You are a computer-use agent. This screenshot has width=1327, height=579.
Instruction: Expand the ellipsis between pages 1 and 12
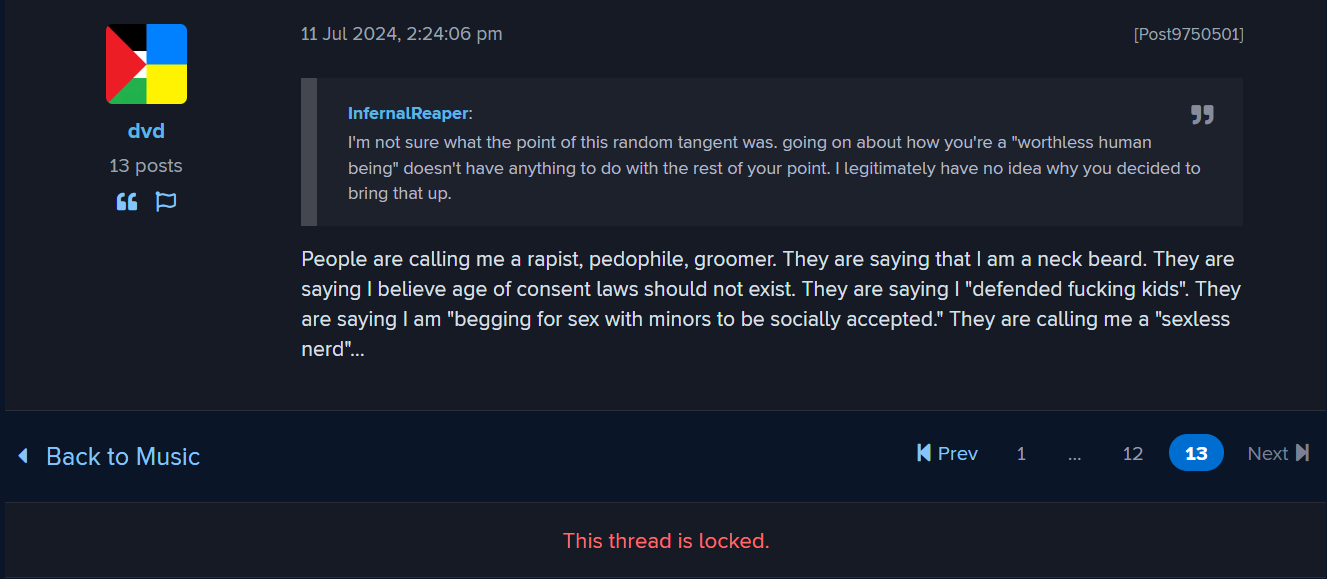pos(1075,454)
